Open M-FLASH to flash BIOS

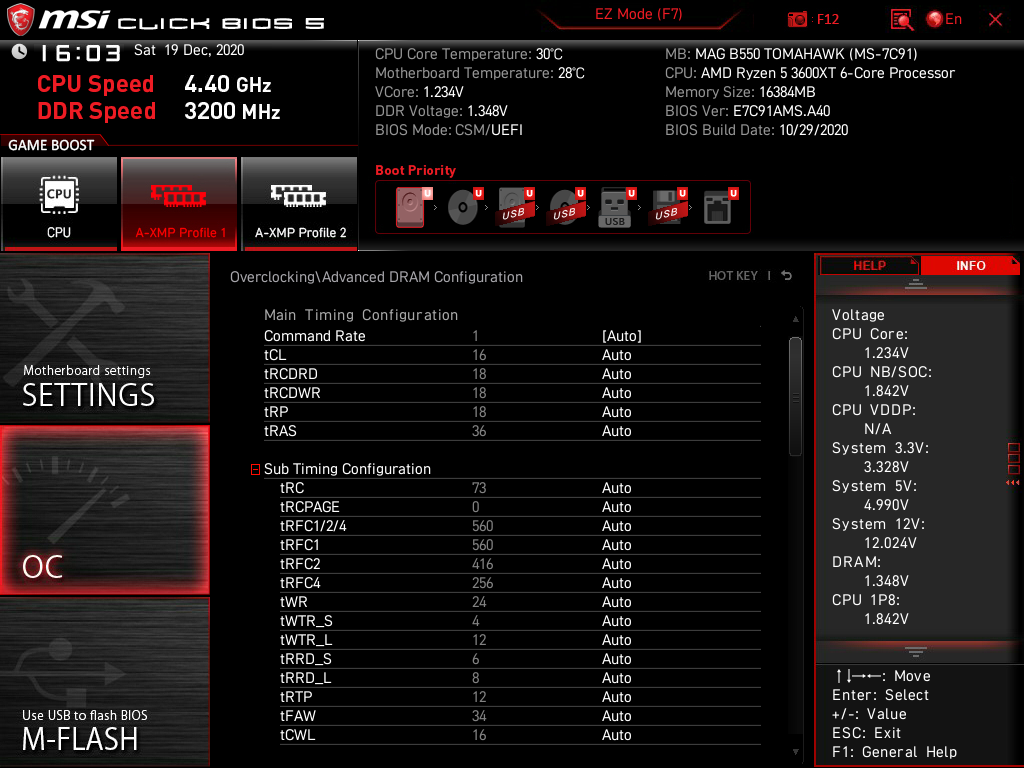tap(104, 682)
